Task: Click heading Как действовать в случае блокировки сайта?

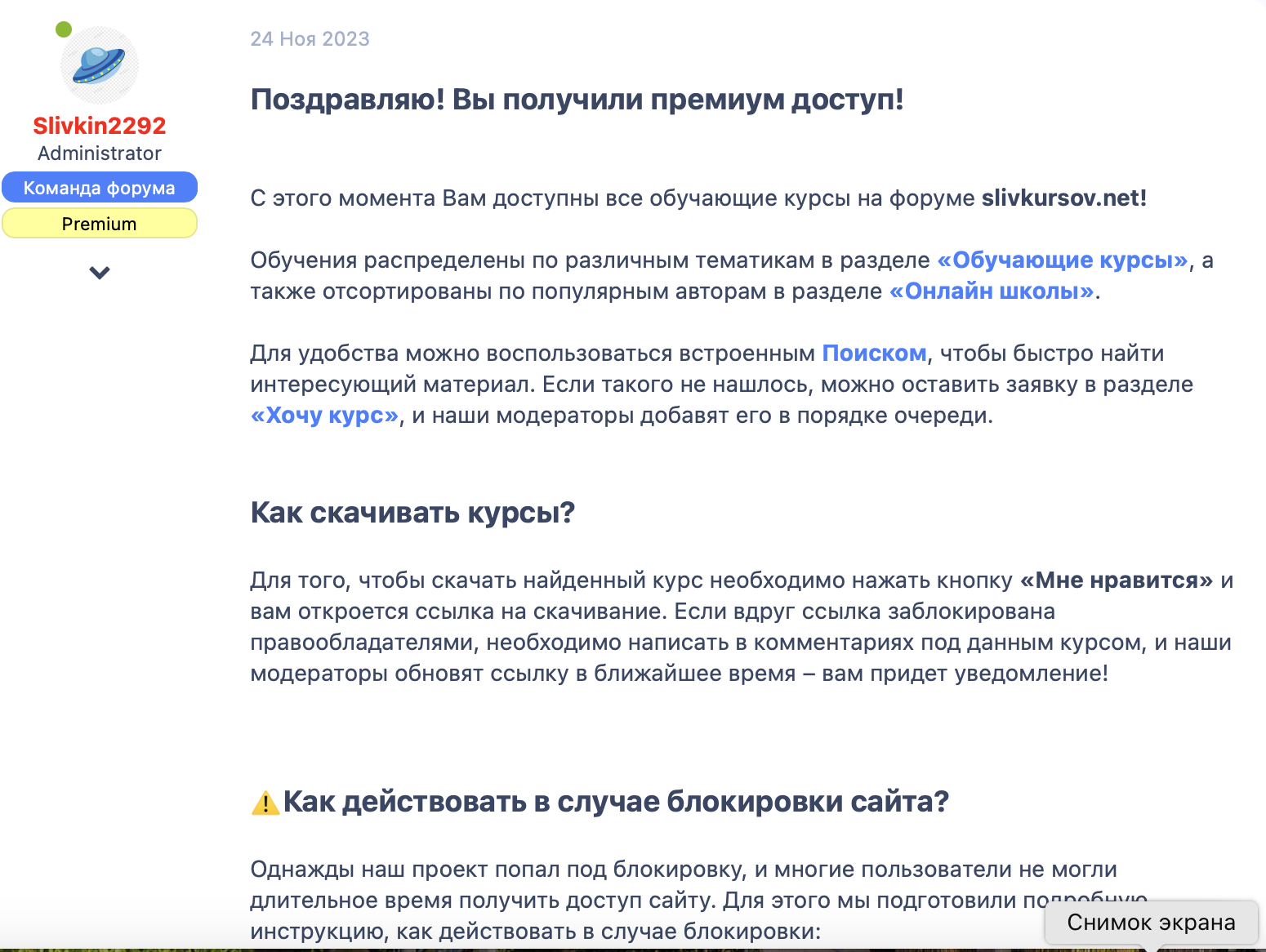Action: (616, 802)
